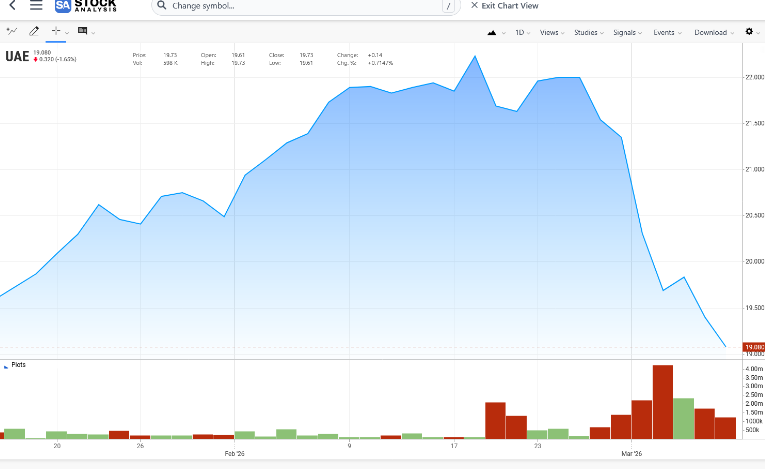
Task: Click the red down arrow change indicator
Action: click(x=36, y=60)
